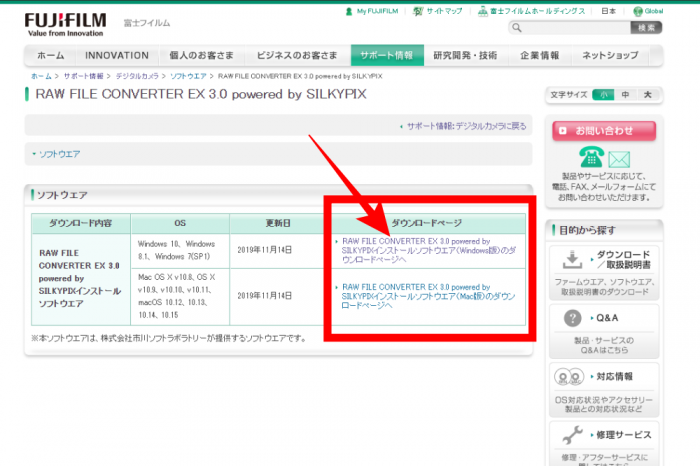Click breadcrumb デジタルカメラ link

[137, 76]
